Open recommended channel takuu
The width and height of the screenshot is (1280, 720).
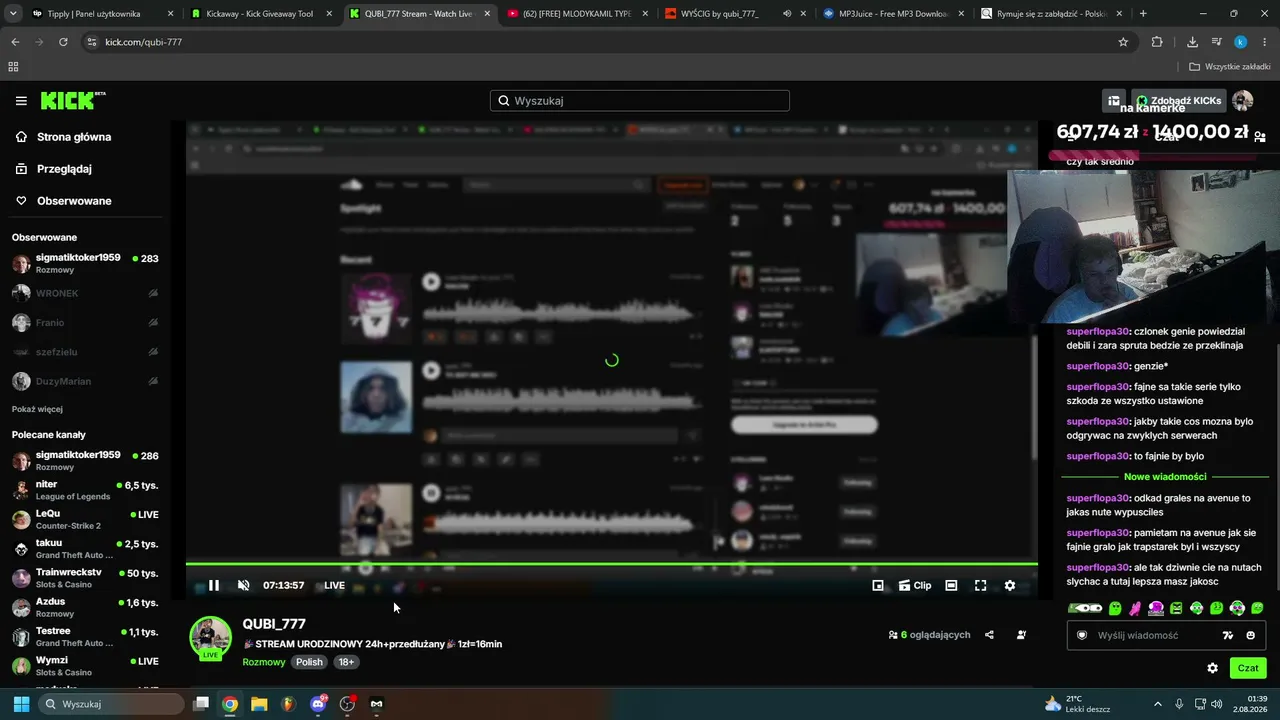[x=85, y=549]
